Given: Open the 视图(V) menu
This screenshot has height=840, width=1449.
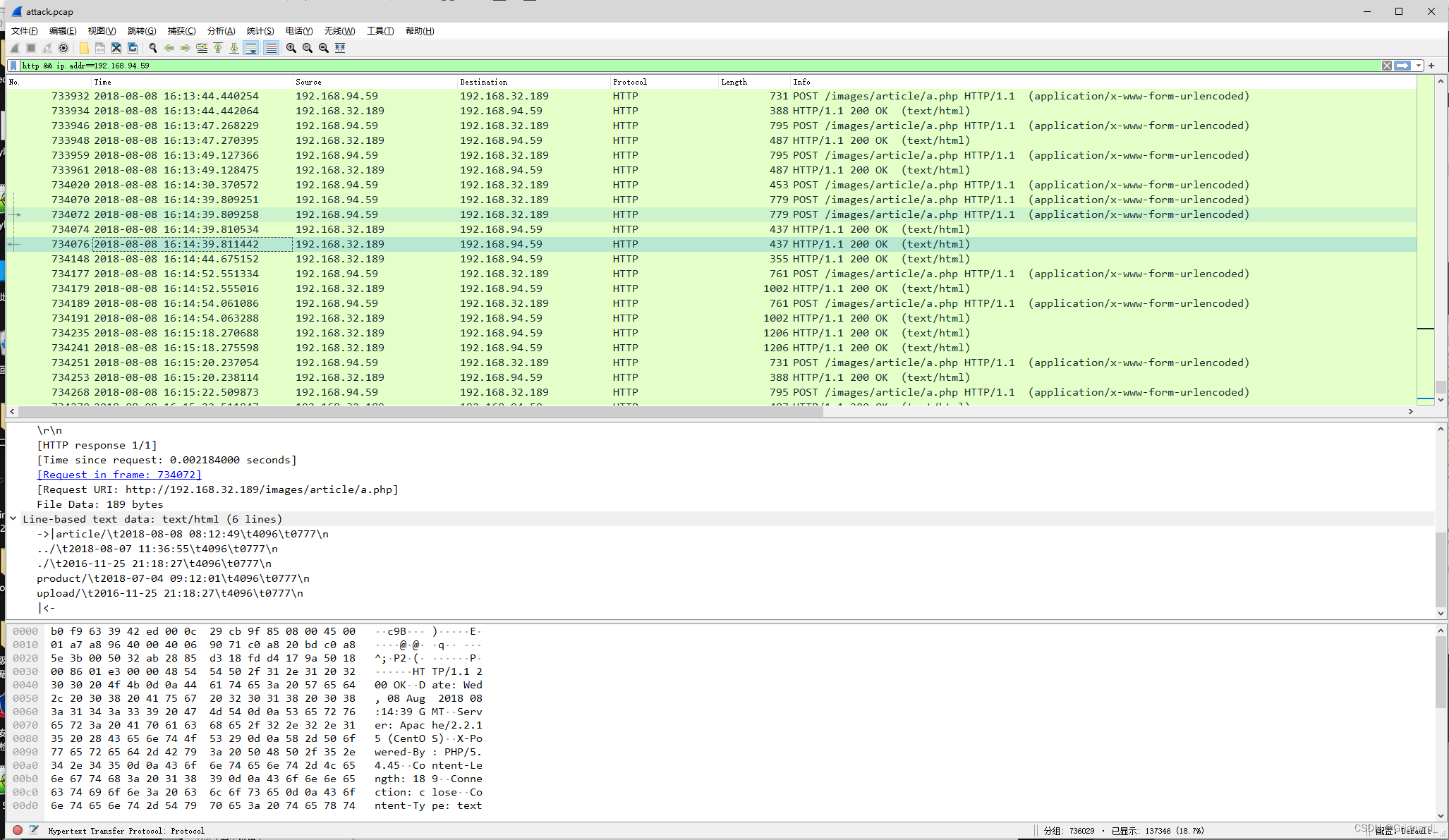Looking at the screenshot, I should [102, 31].
